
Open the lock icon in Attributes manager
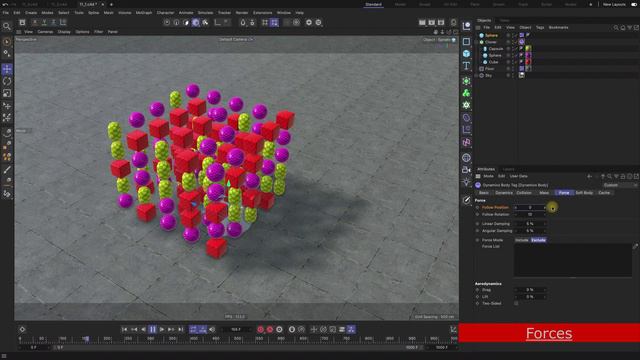pyautogui.click(x=623, y=176)
